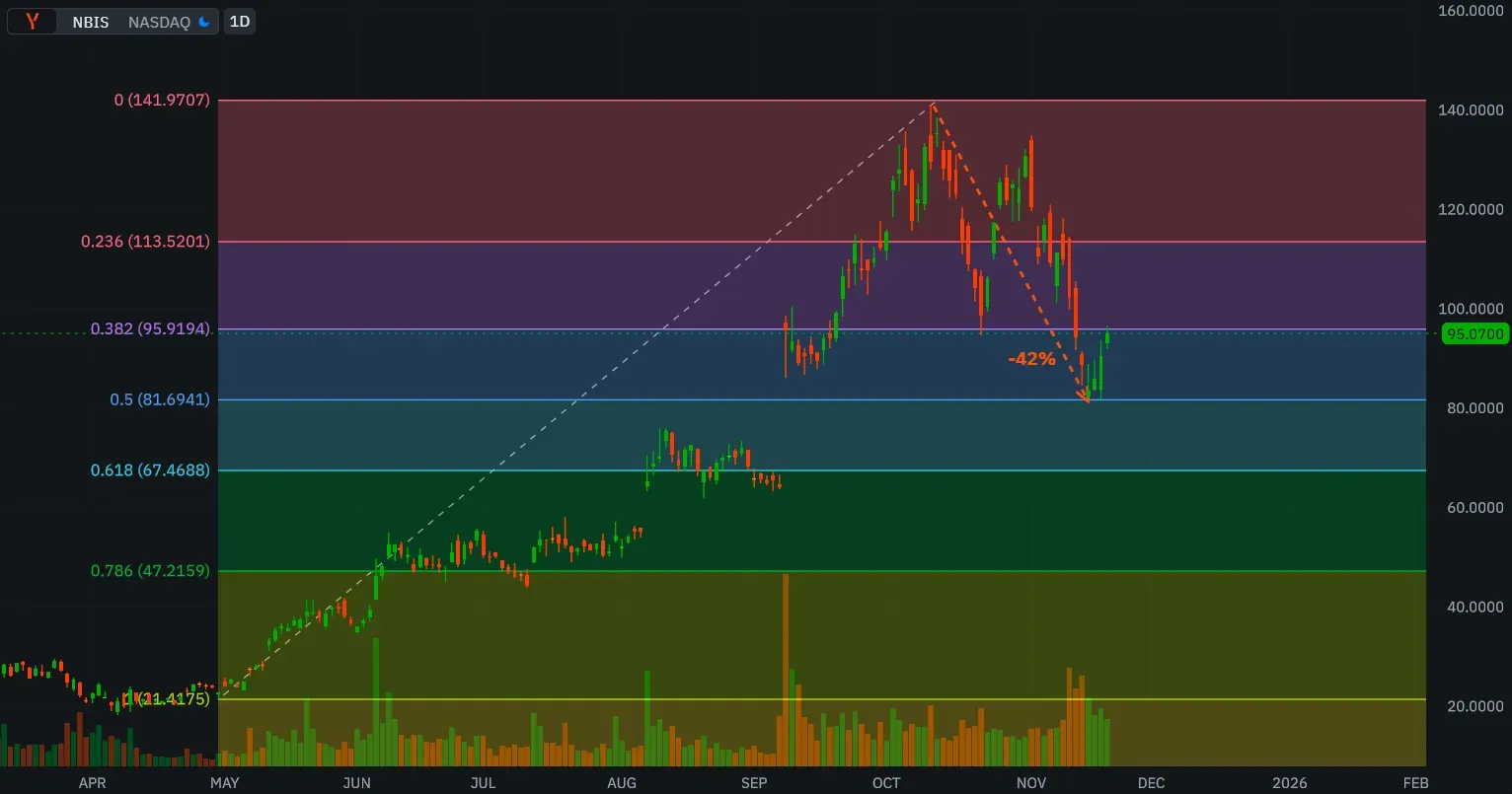The image size is (1512, 794).
Task: Select the -42% annotation text
Action: pos(1031,359)
